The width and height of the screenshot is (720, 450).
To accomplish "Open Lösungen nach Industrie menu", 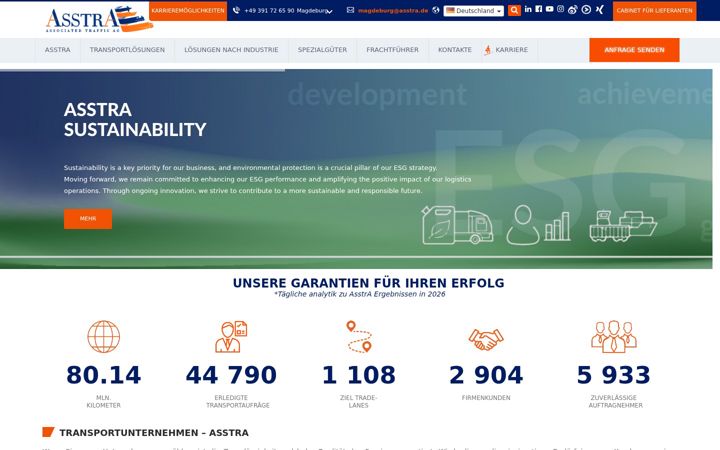I will coord(231,50).
